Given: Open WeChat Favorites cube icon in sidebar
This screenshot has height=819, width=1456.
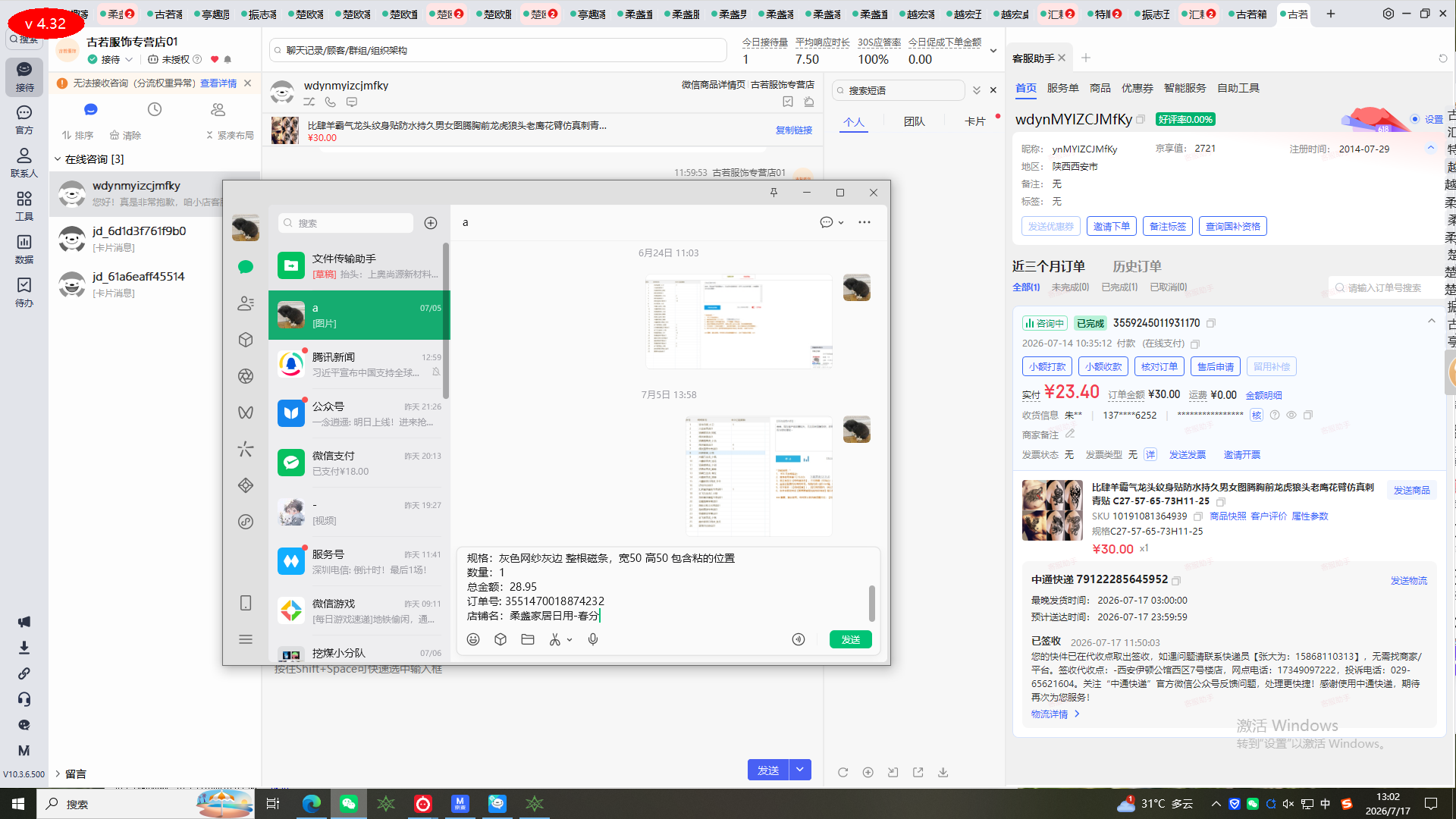Looking at the screenshot, I should coord(245,340).
